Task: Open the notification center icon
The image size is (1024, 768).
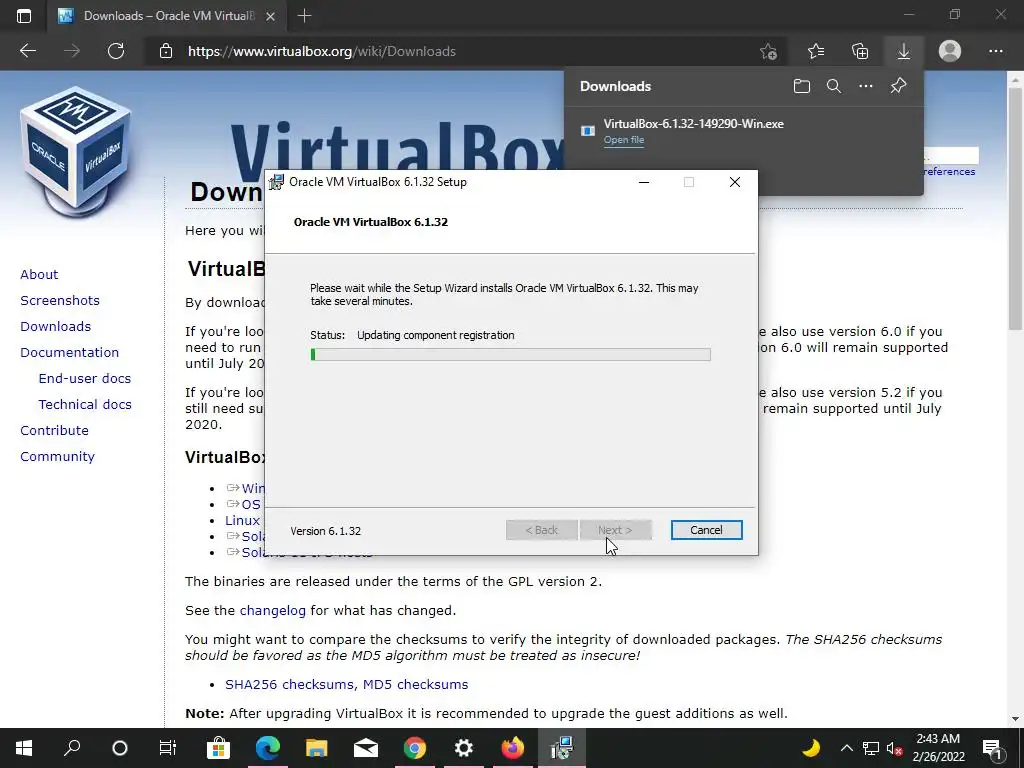Action: tap(992, 748)
